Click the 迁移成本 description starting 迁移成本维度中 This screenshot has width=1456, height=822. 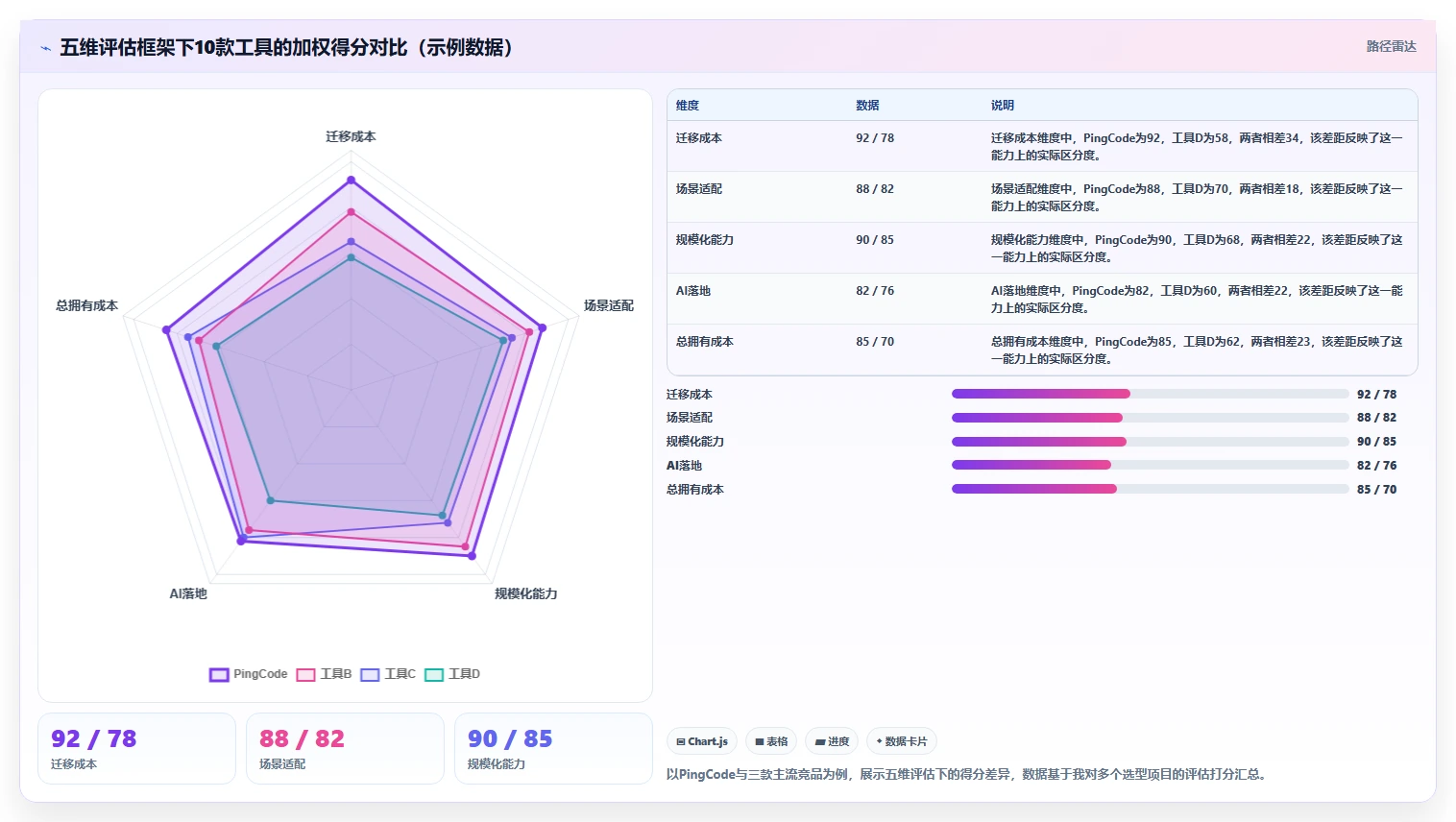[x=1197, y=147]
